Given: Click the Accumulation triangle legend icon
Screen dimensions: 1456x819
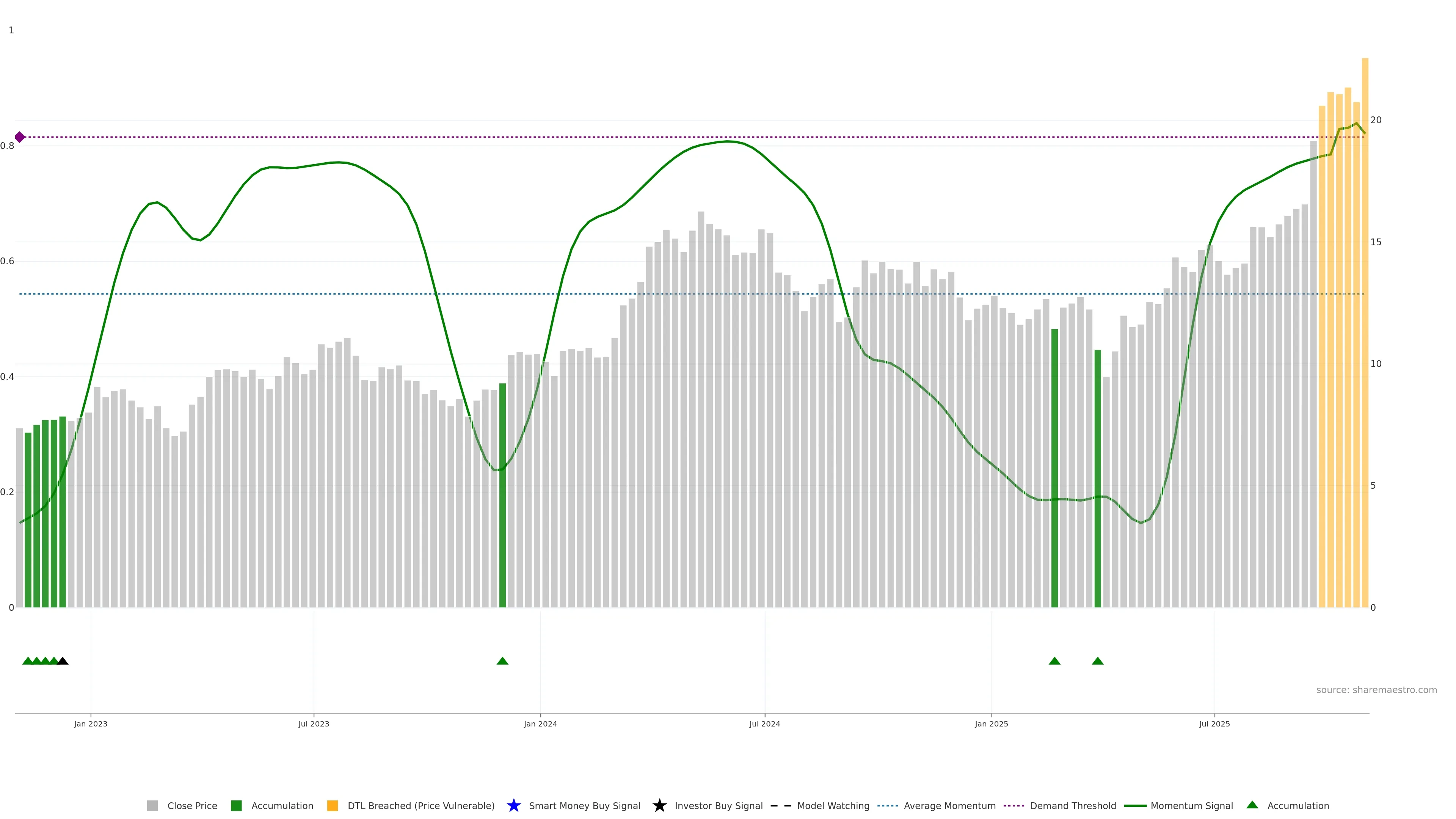Looking at the screenshot, I should click(1252, 805).
